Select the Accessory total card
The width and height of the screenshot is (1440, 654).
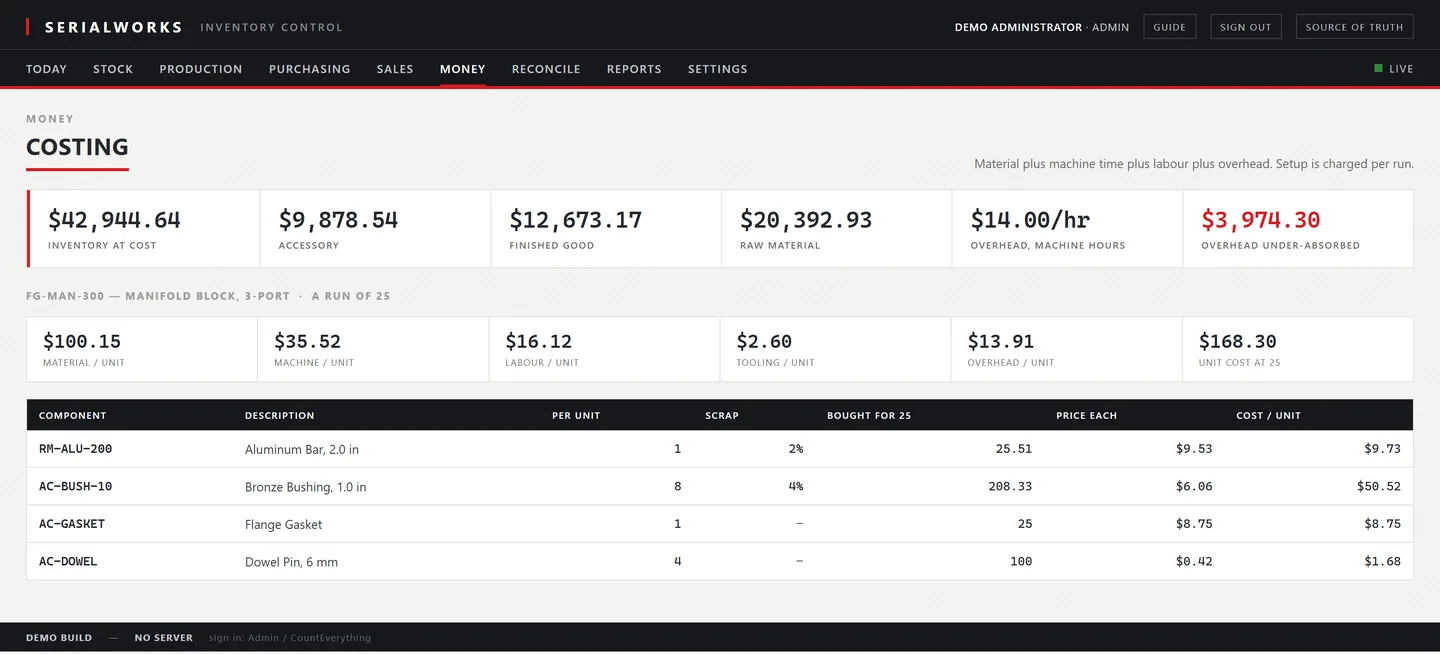376,229
